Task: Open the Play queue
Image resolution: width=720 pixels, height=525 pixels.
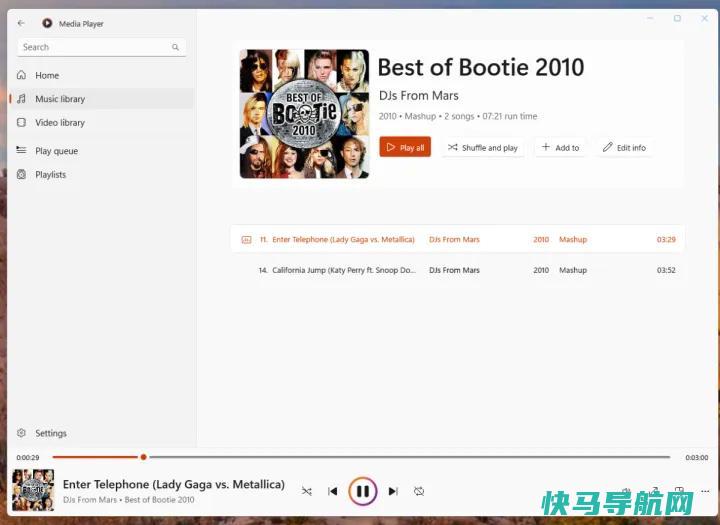Action: coord(102,151)
